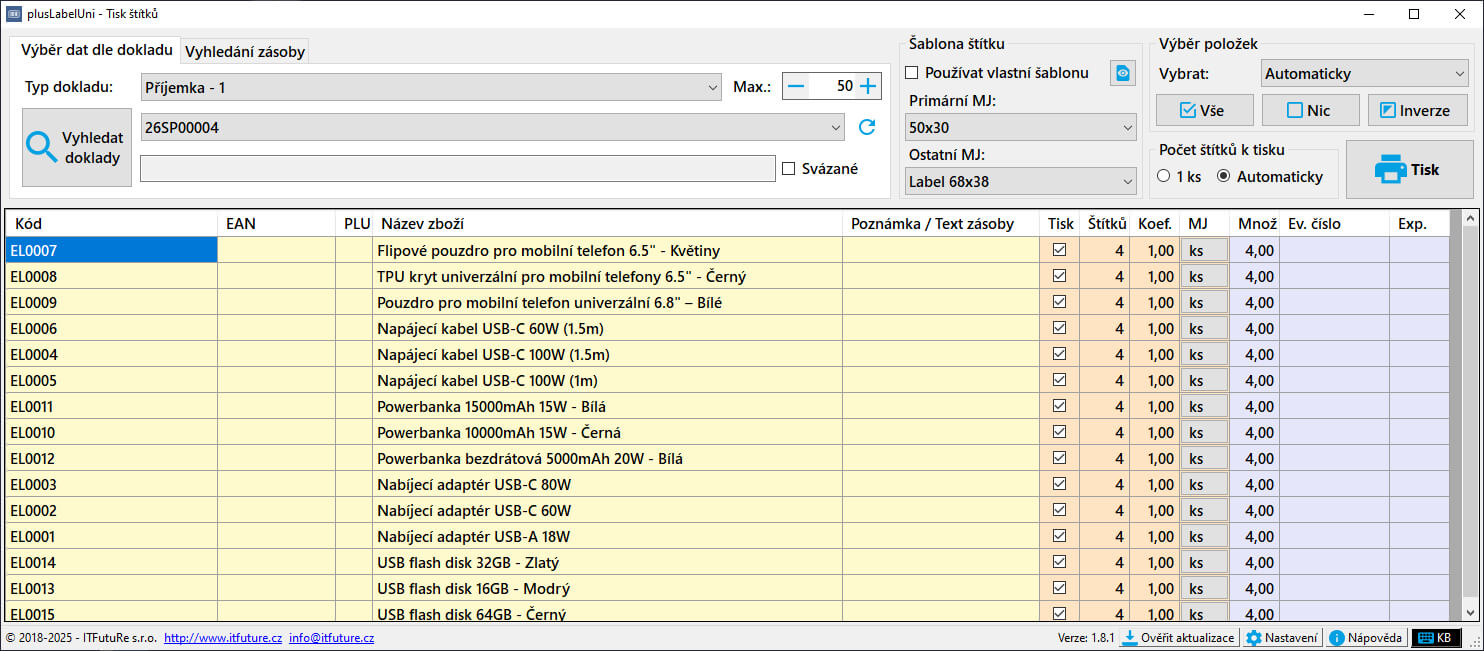Image resolution: width=1484 pixels, height=651 pixels.
Task: Click plus to increase Max. value
Action: 868,86
